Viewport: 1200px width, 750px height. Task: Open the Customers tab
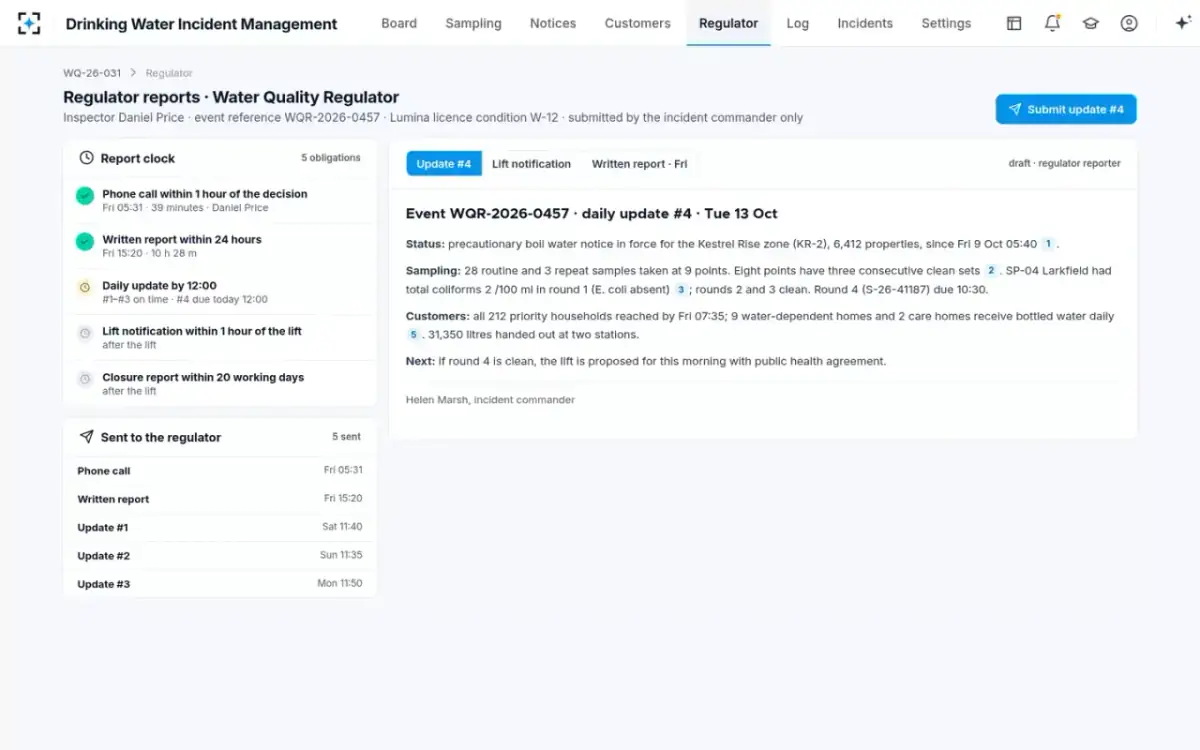tap(637, 23)
